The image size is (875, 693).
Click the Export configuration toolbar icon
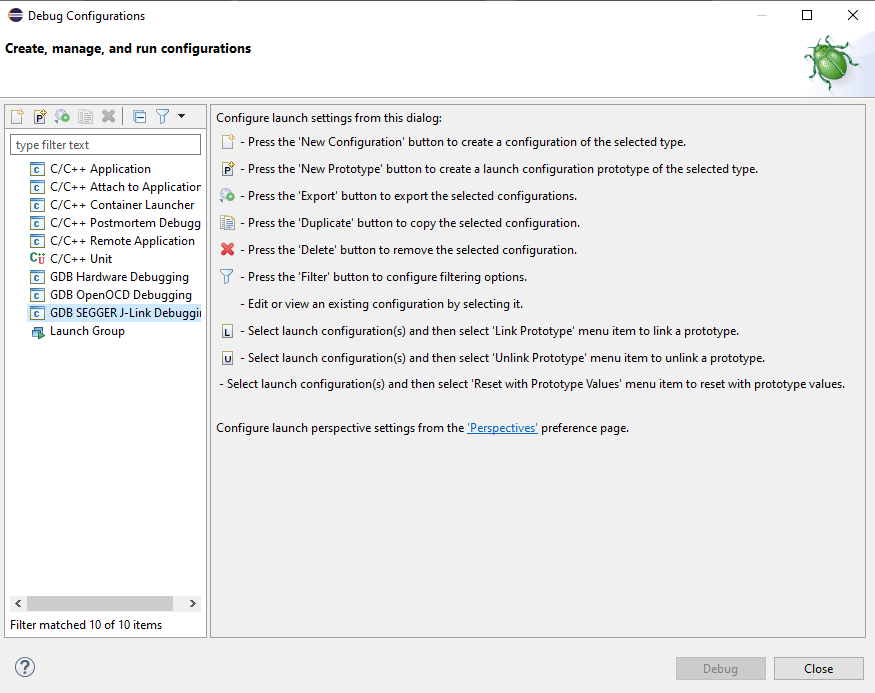[x=62, y=116]
